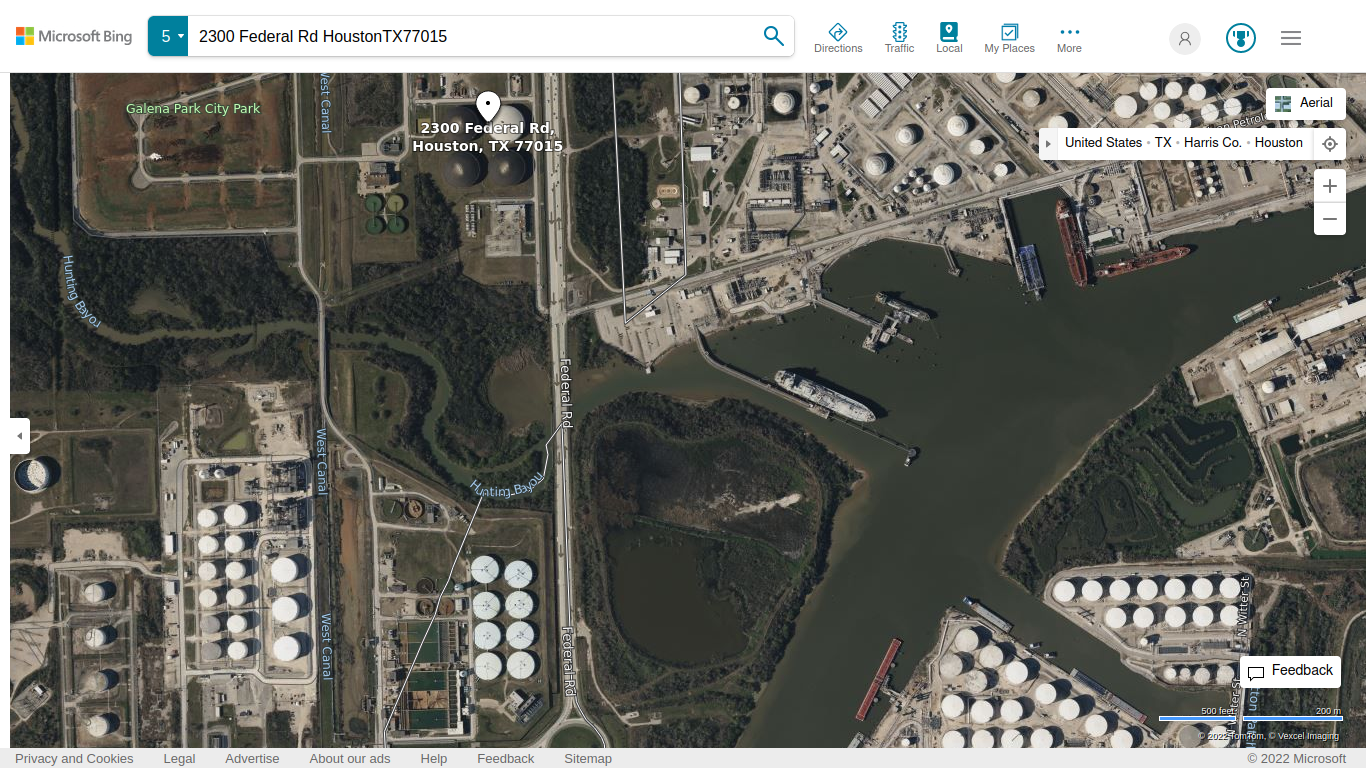1366x768 pixels.
Task: Open the Advertise footer link
Action: [252, 759]
